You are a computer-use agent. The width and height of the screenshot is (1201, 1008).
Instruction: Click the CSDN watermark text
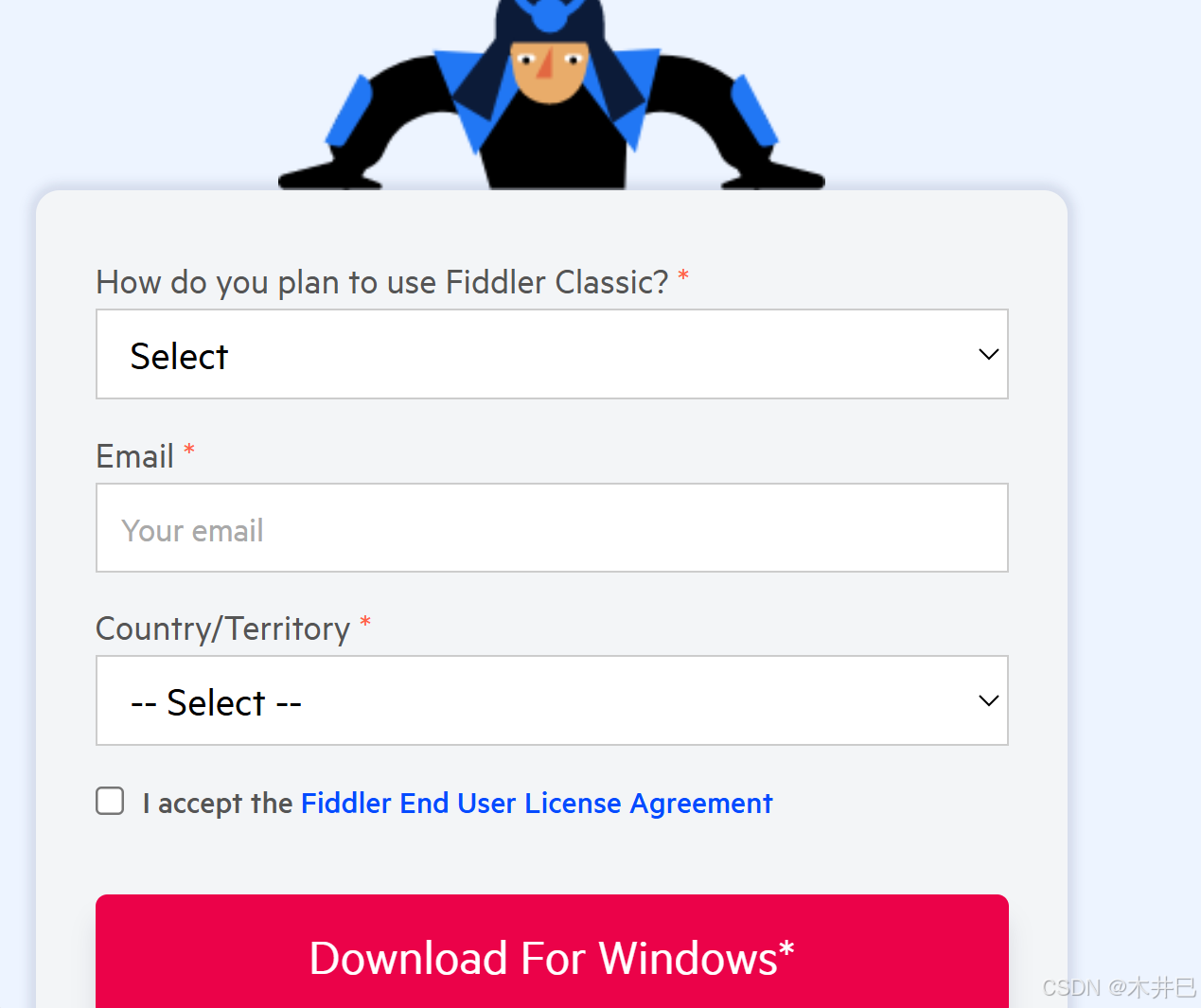tap(1119, 987)
